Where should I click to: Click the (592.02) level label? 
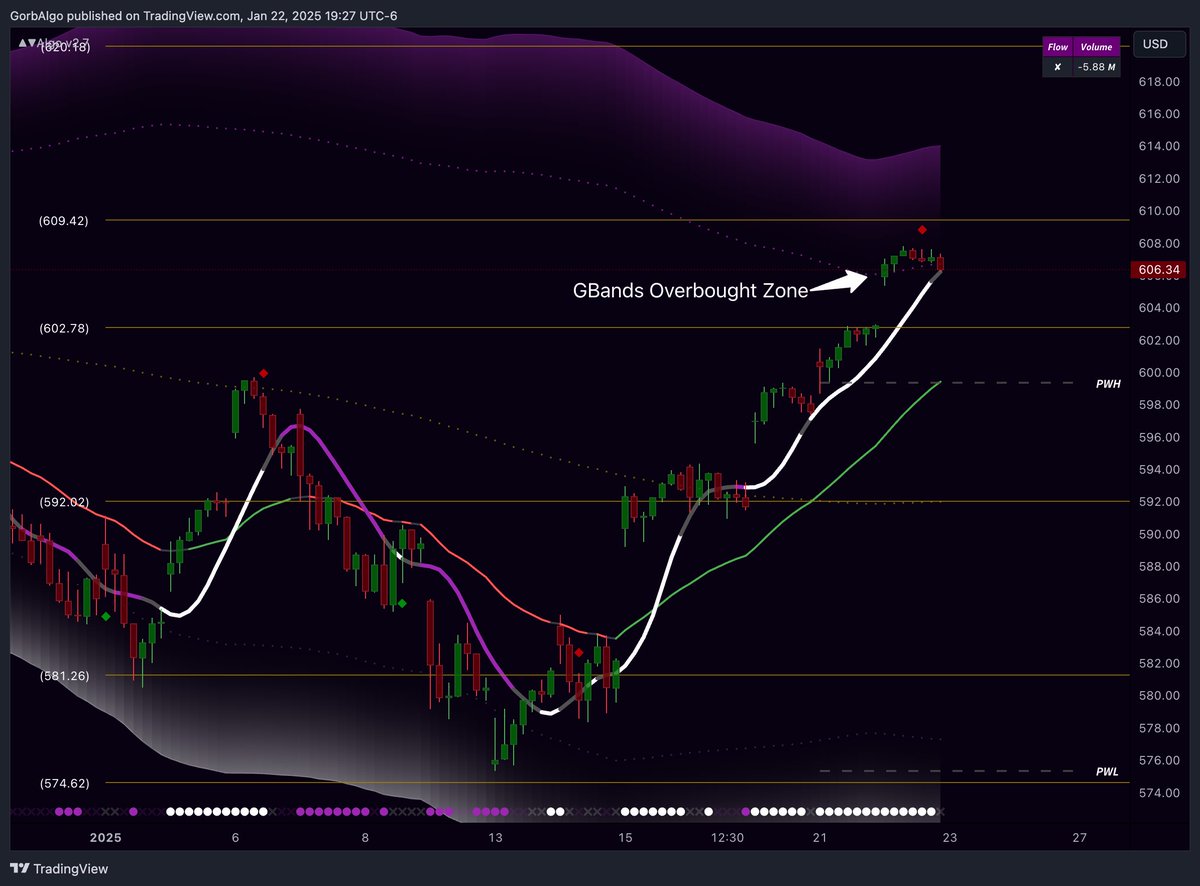click(x=64, y=501)
